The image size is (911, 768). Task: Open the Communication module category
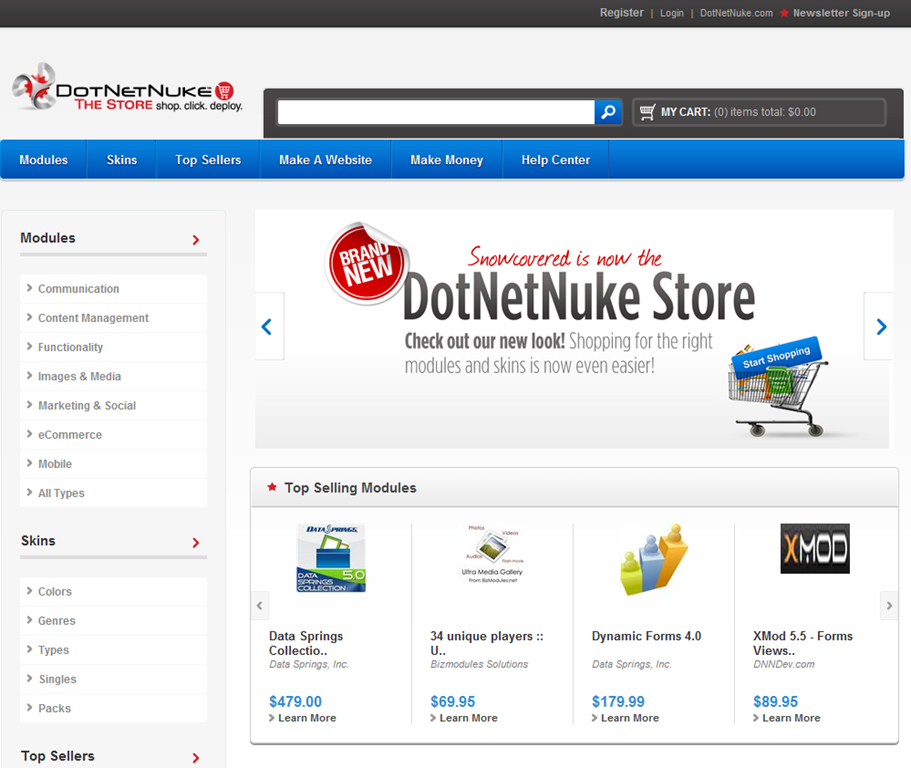pyautogui.click(x=113, y=289)
